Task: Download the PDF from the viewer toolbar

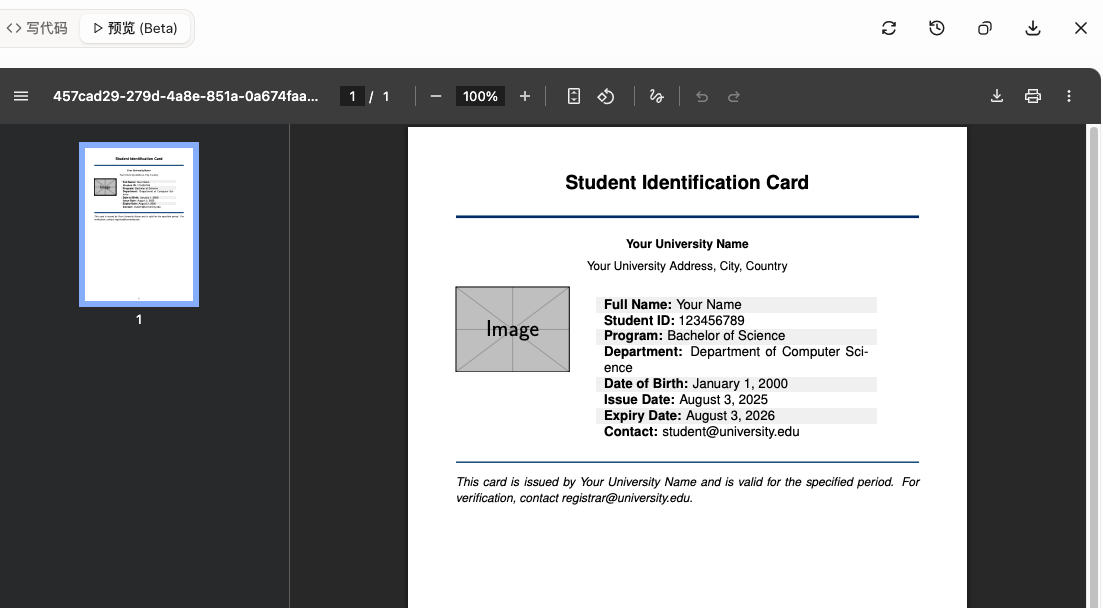Action: [x=997, y=96]
